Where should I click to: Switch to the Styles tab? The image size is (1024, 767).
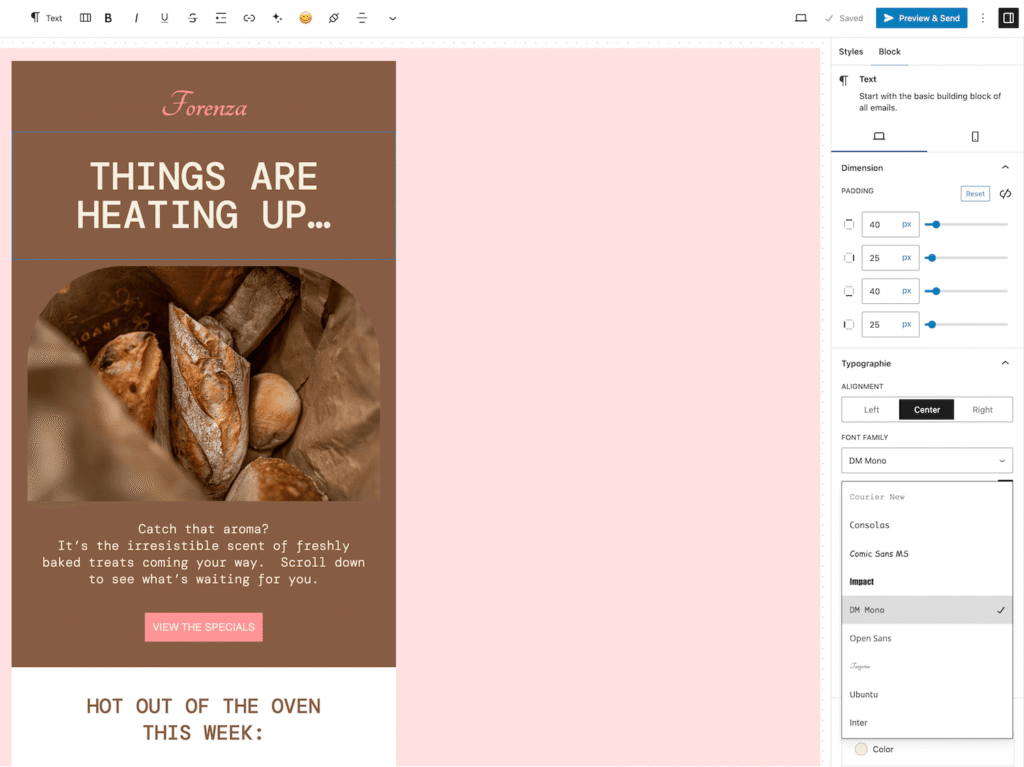[x=851, y=52]
